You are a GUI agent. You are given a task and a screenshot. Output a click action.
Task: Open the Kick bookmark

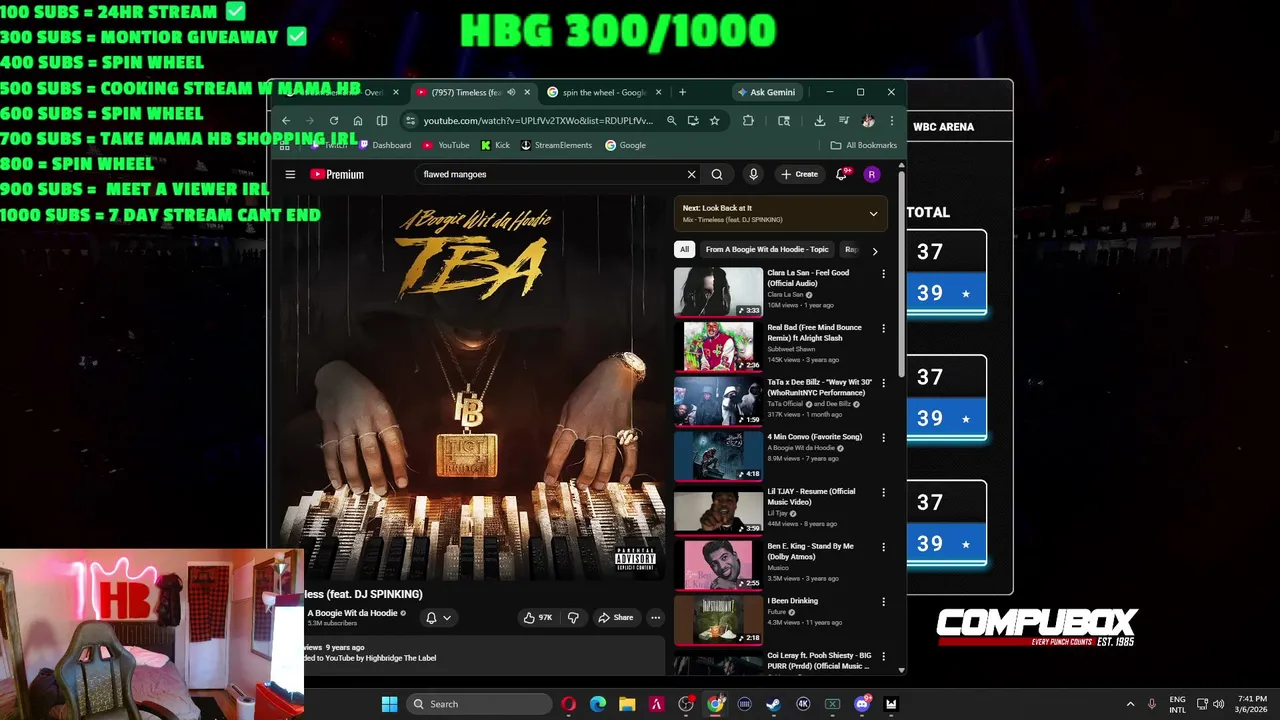[x=495, y=145]
